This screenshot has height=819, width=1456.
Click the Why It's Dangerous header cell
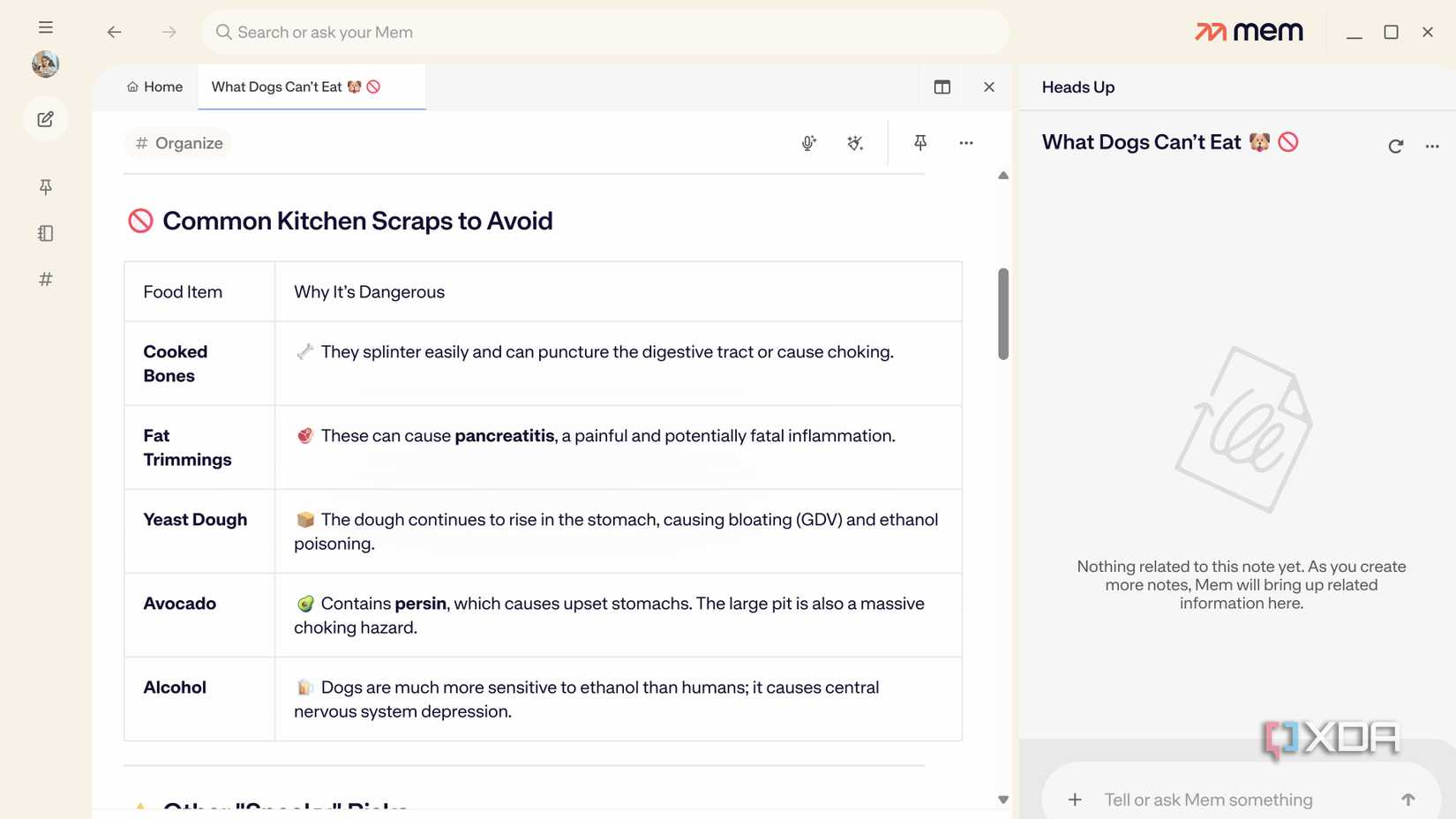point(619,292)
